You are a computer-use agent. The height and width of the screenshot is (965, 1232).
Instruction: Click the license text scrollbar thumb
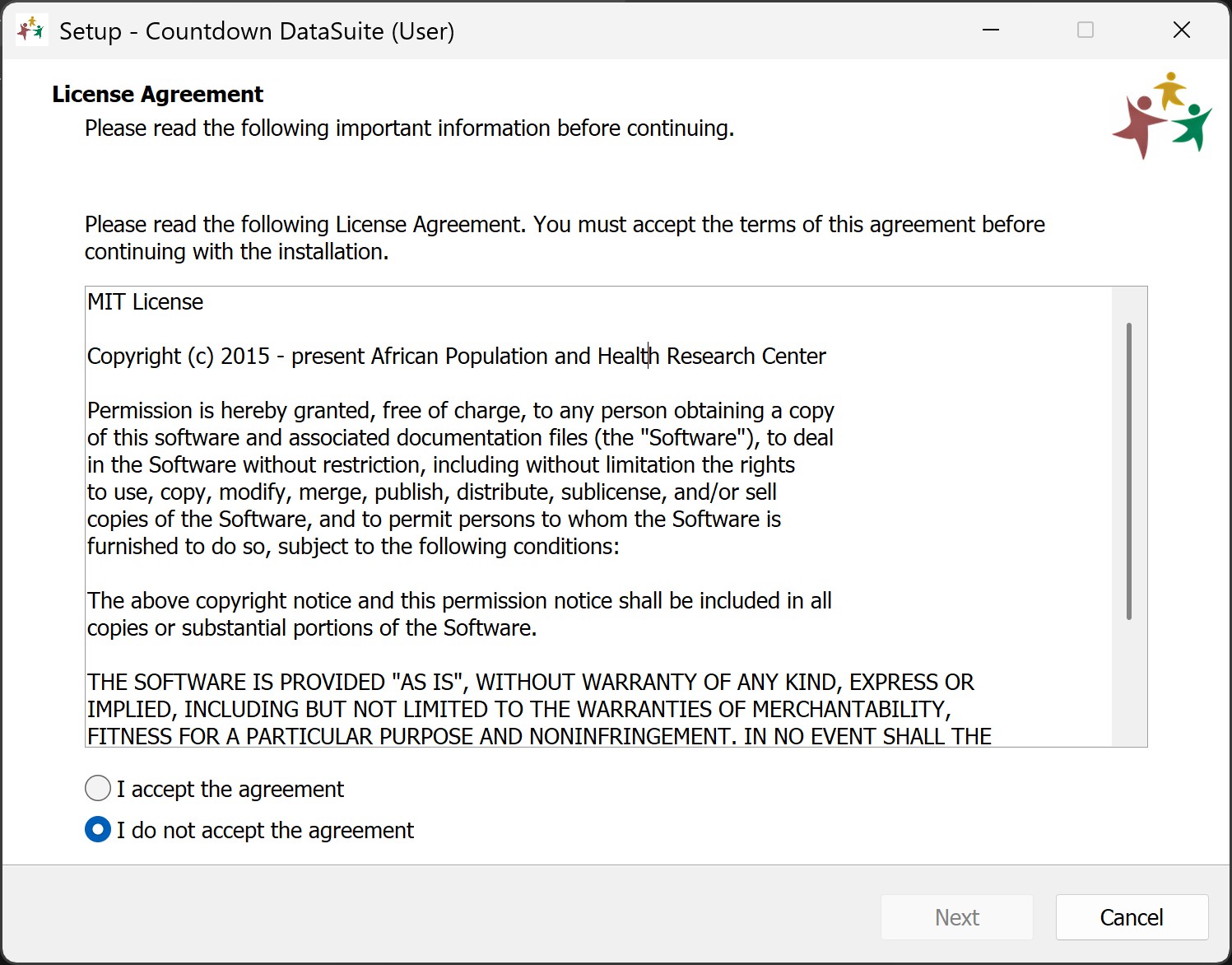pyautogui.click(x=1128, y=471)
